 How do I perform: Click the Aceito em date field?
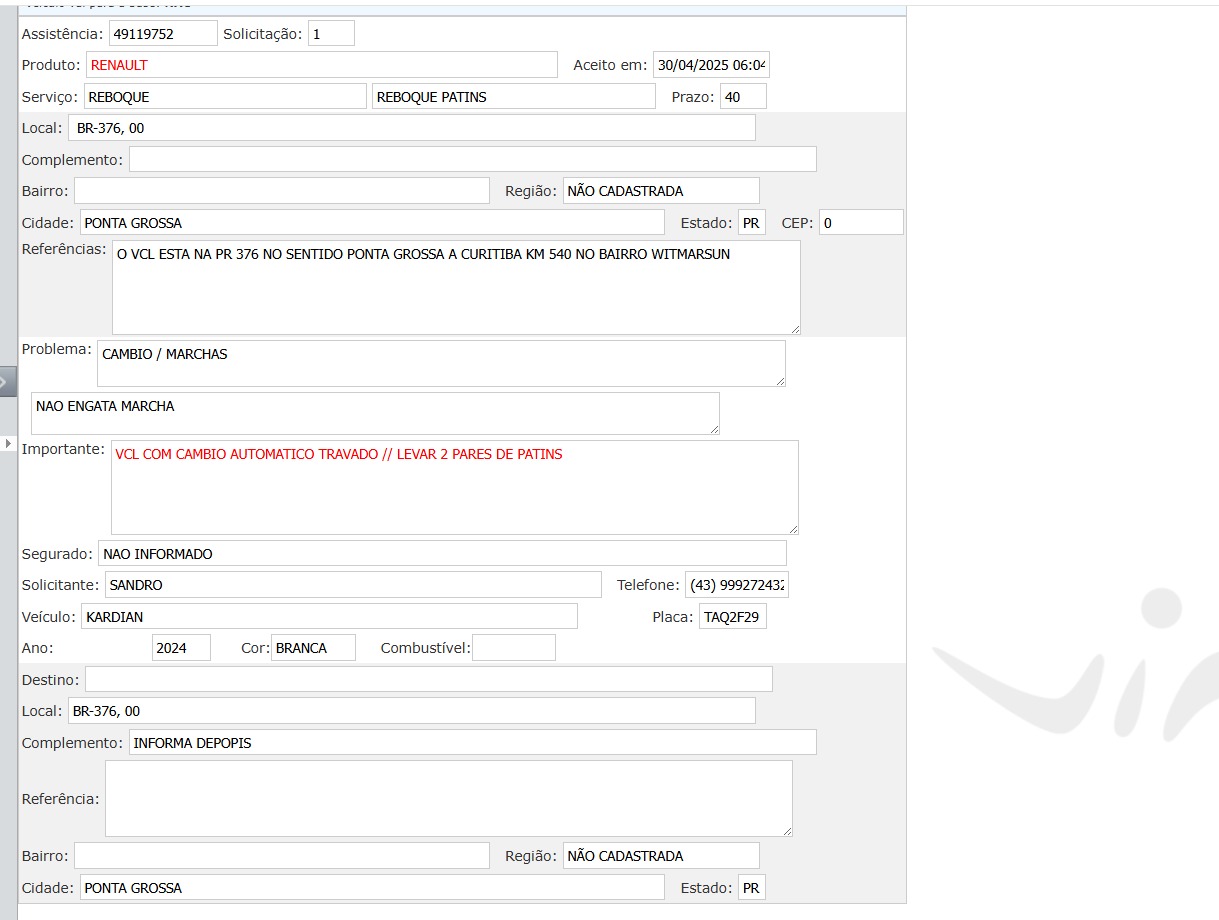pos(711,65)
